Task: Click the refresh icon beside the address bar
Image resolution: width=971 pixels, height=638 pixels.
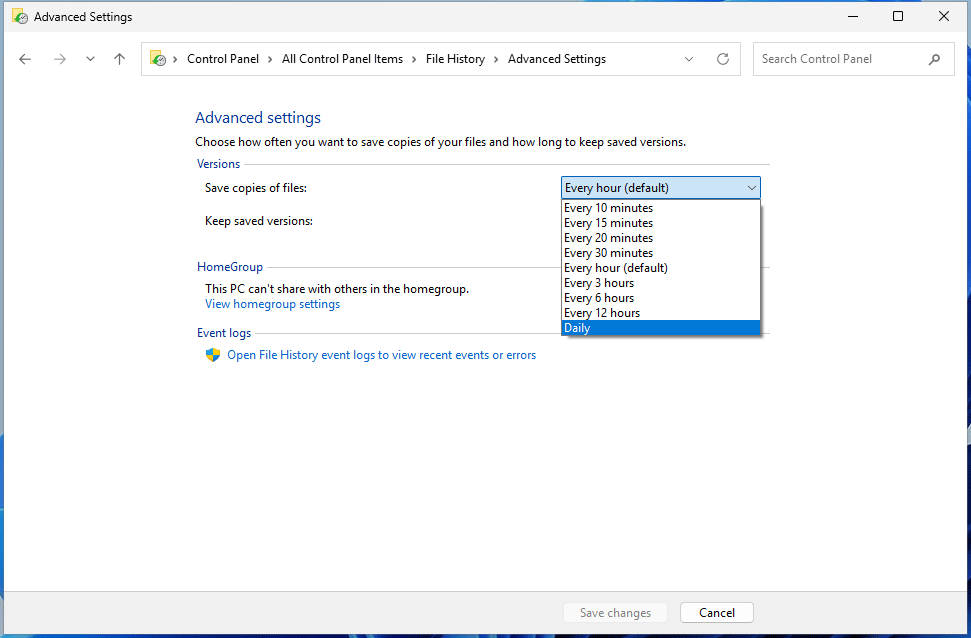Action: click(723, 59)
